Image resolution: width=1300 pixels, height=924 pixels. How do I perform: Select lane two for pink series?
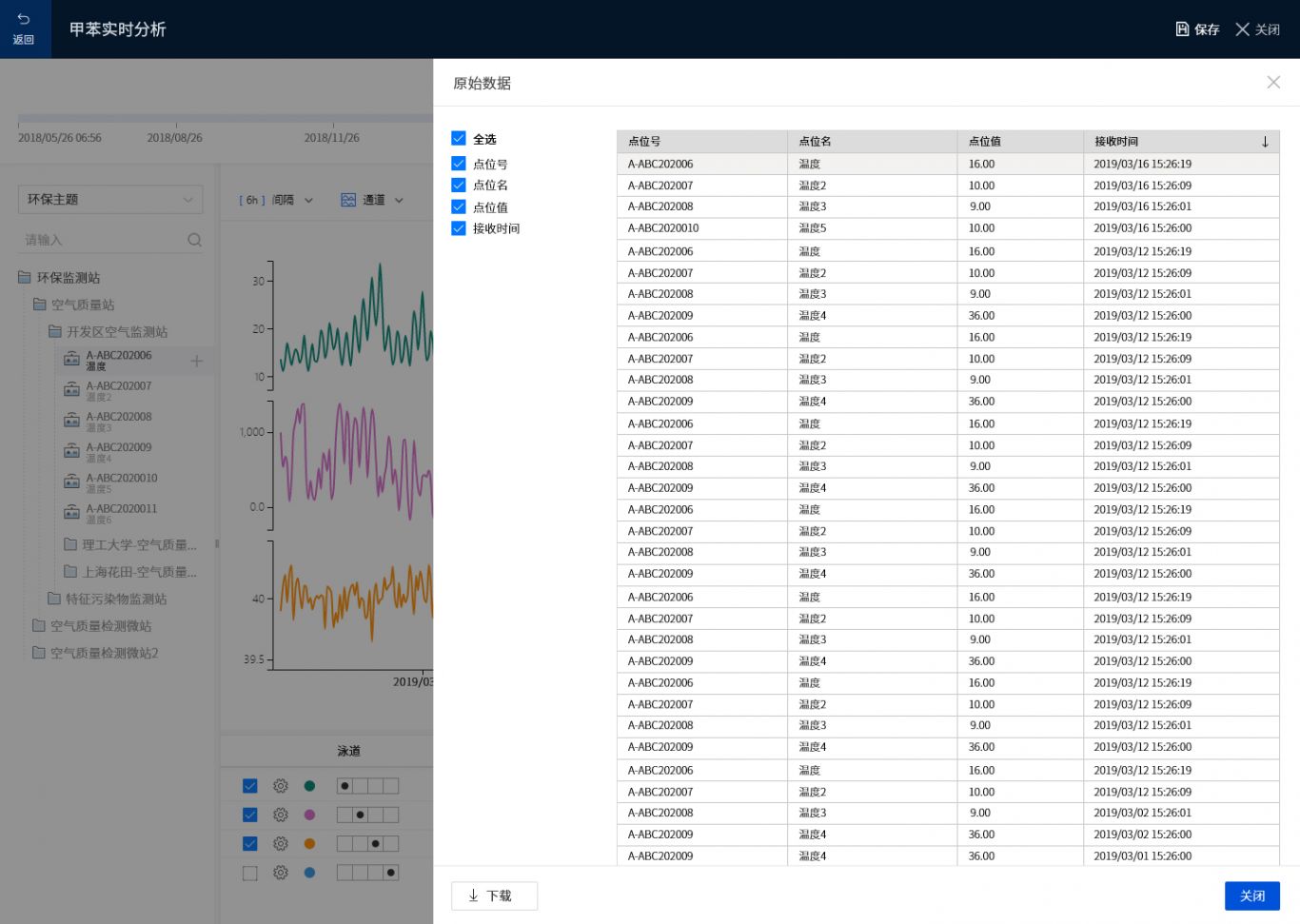[x=360, y=815]
